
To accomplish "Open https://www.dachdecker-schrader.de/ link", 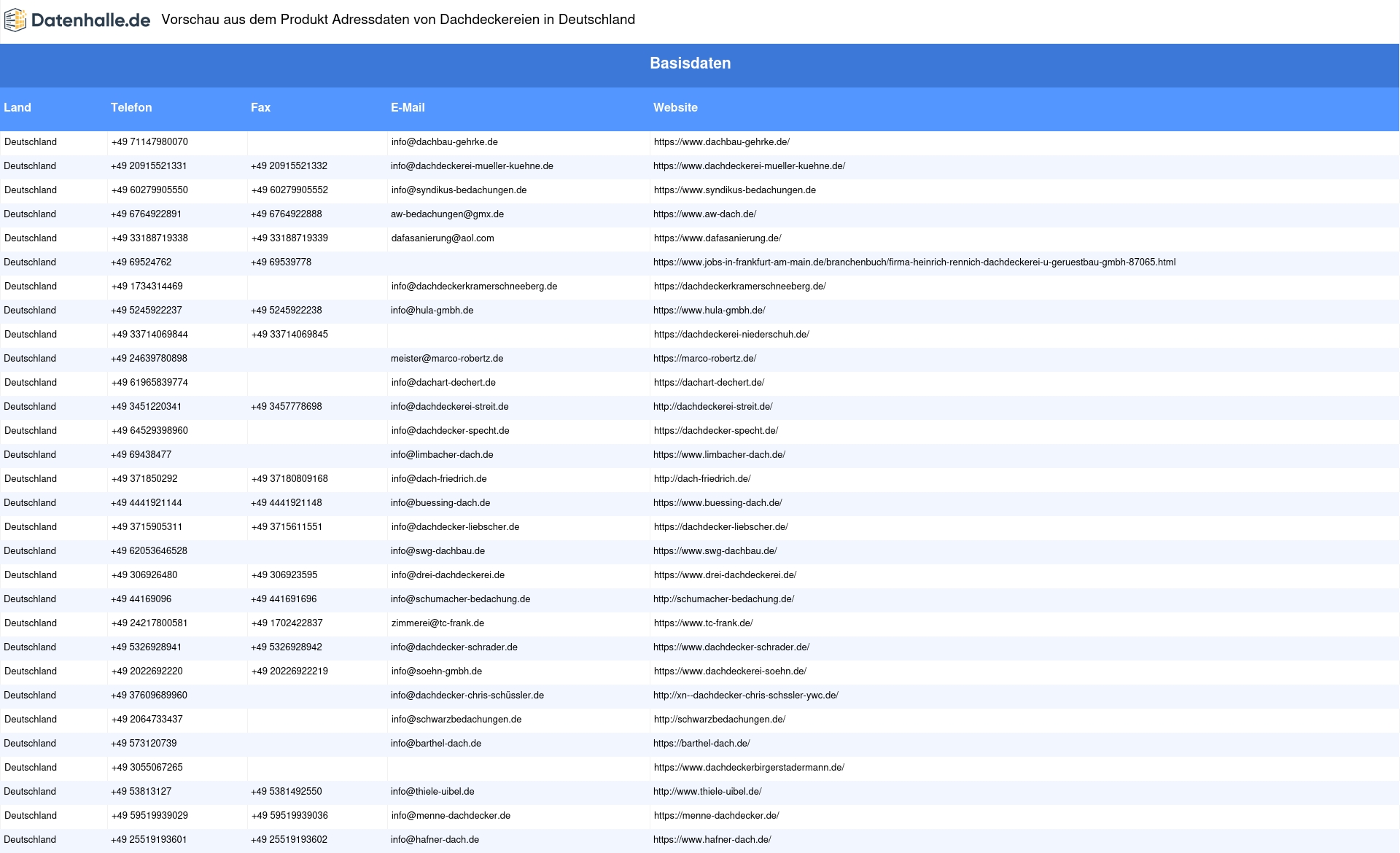I will 731,647.
